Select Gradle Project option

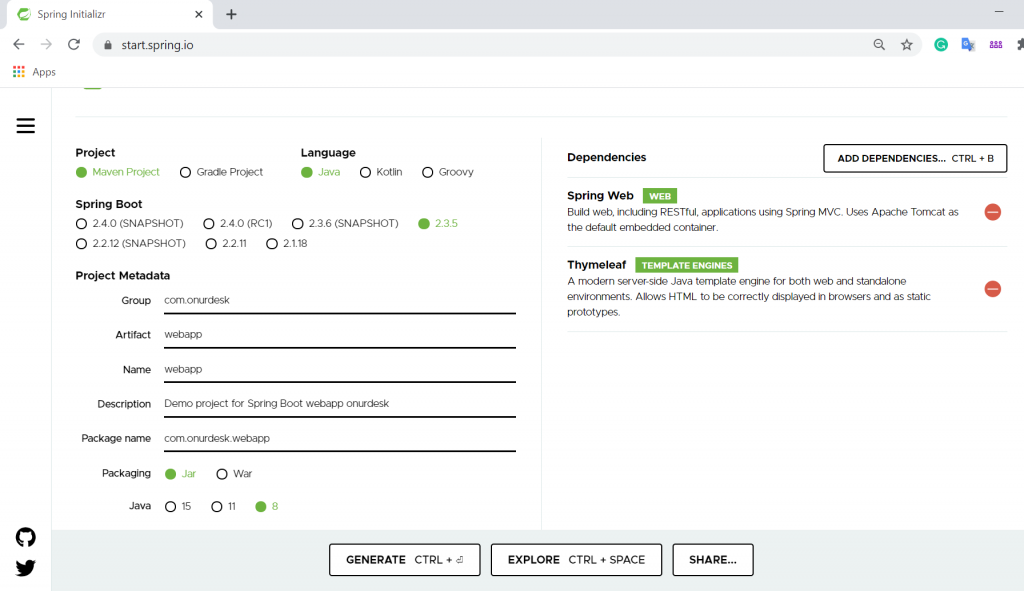click(x=221, y=172)
